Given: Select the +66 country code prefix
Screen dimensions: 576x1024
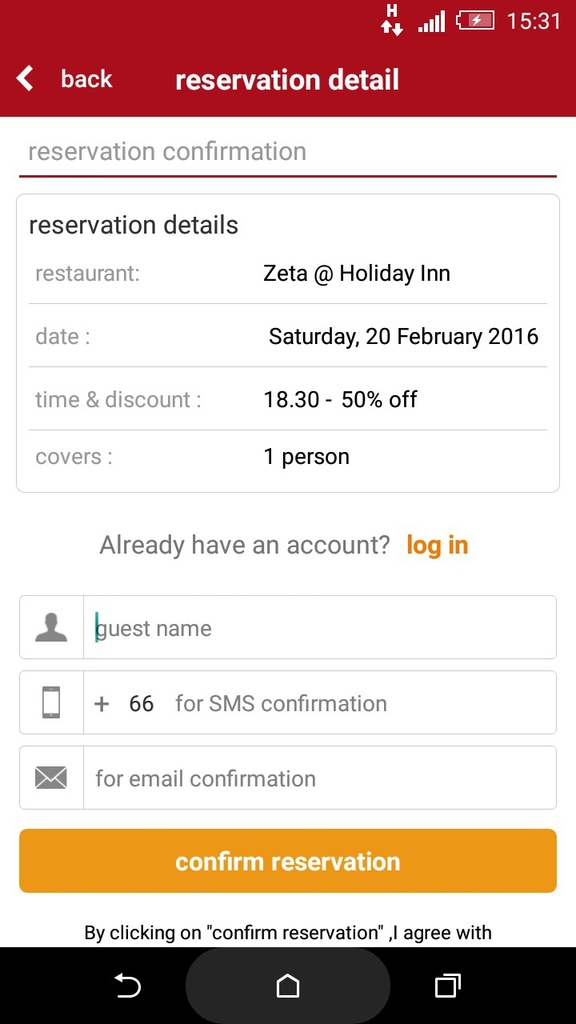Looking at the screenshot, I should [124, 703].
